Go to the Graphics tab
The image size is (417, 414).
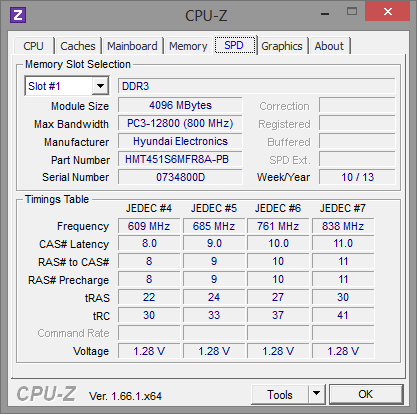282,46
